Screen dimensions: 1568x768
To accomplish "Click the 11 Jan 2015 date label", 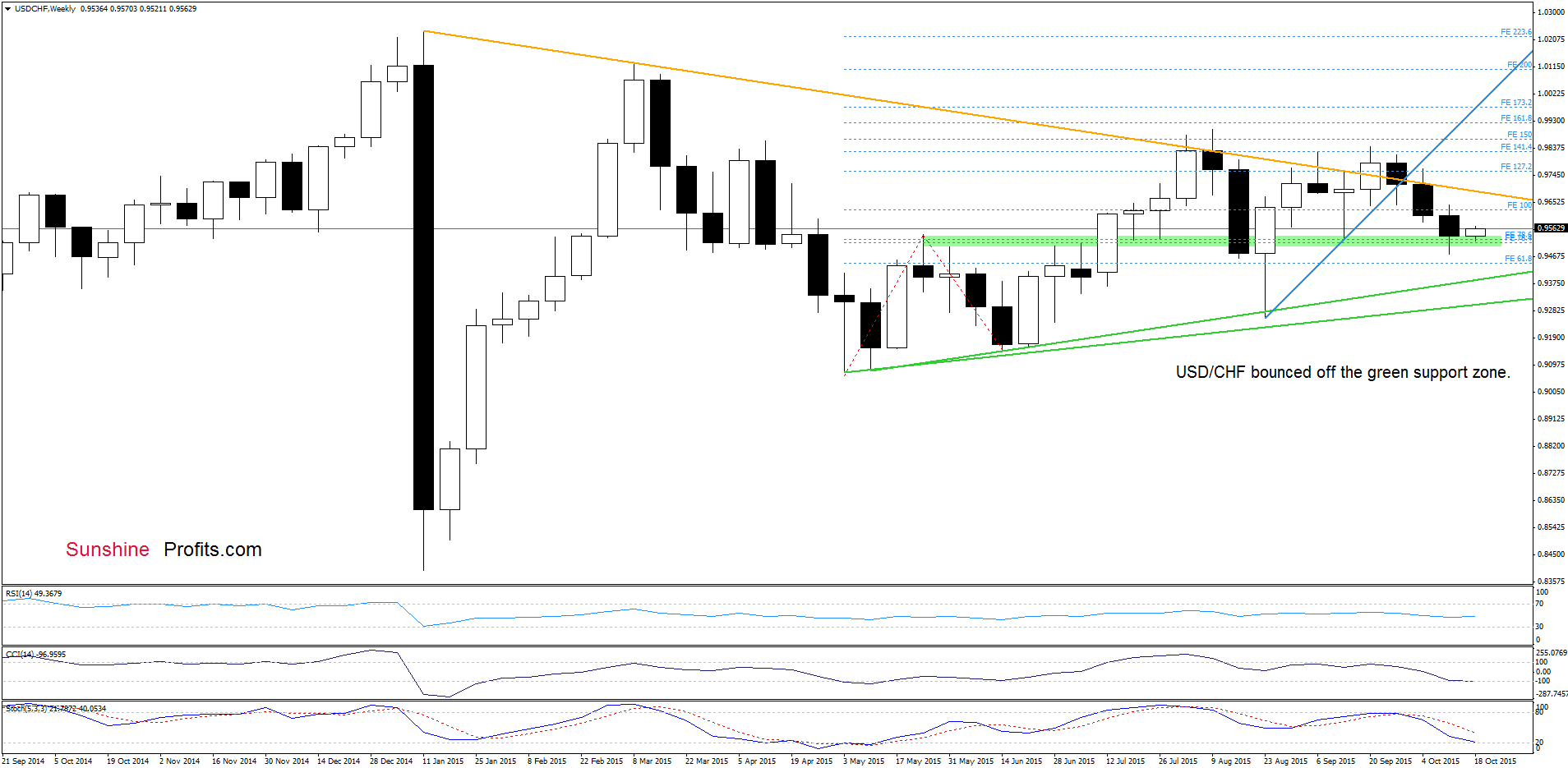I will pyautogui.click(x=443, y=761).
